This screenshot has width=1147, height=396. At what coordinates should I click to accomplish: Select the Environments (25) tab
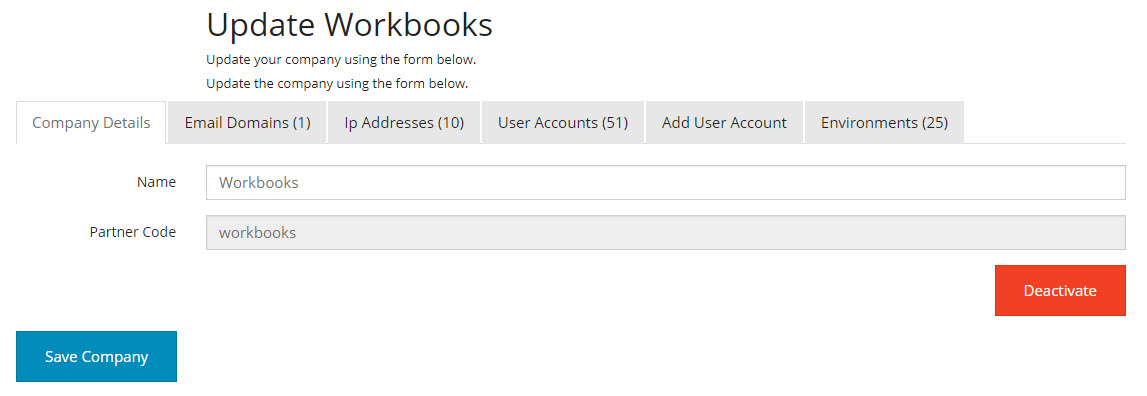click(x=884, y=122)
